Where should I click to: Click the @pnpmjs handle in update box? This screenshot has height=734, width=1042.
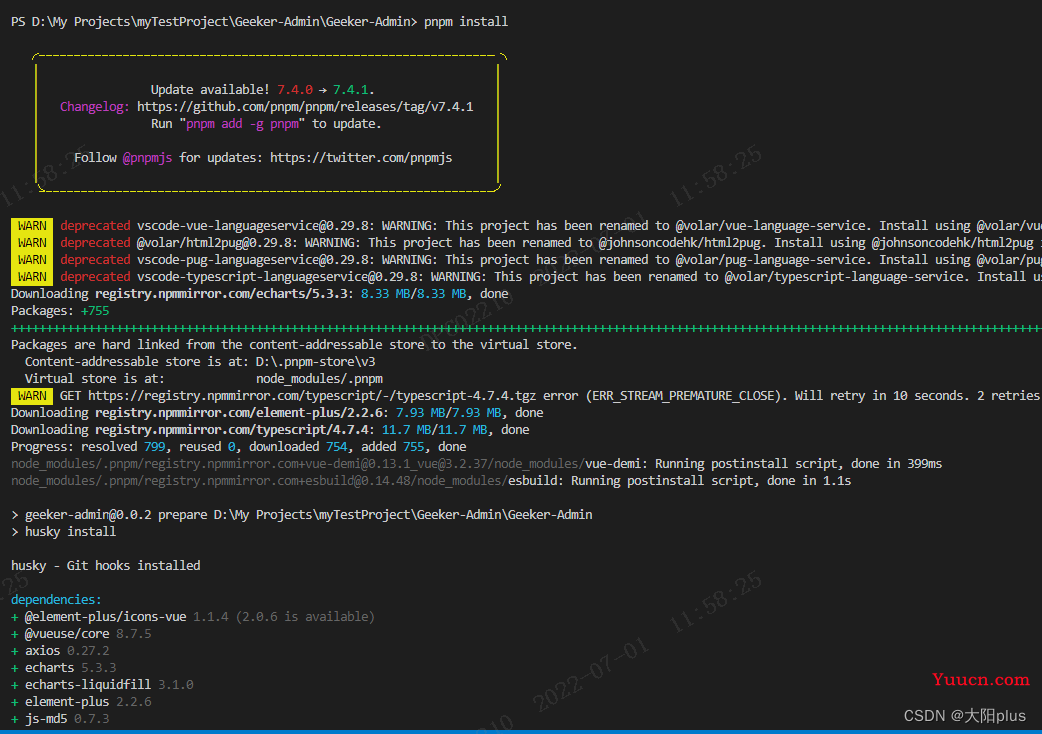[x=147, y=157]
